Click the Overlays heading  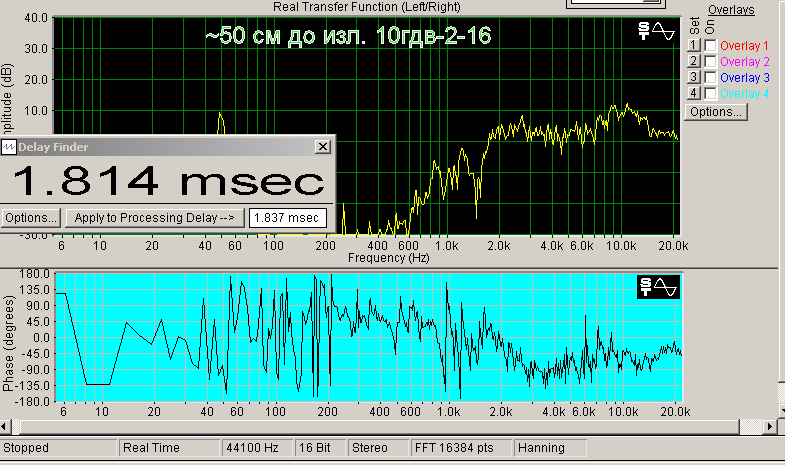coord(731,10)
